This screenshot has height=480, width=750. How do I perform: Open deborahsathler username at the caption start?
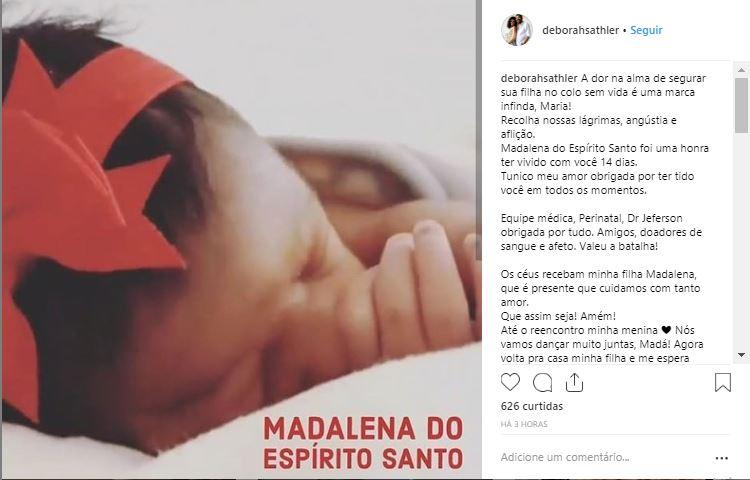pos(540,78)
